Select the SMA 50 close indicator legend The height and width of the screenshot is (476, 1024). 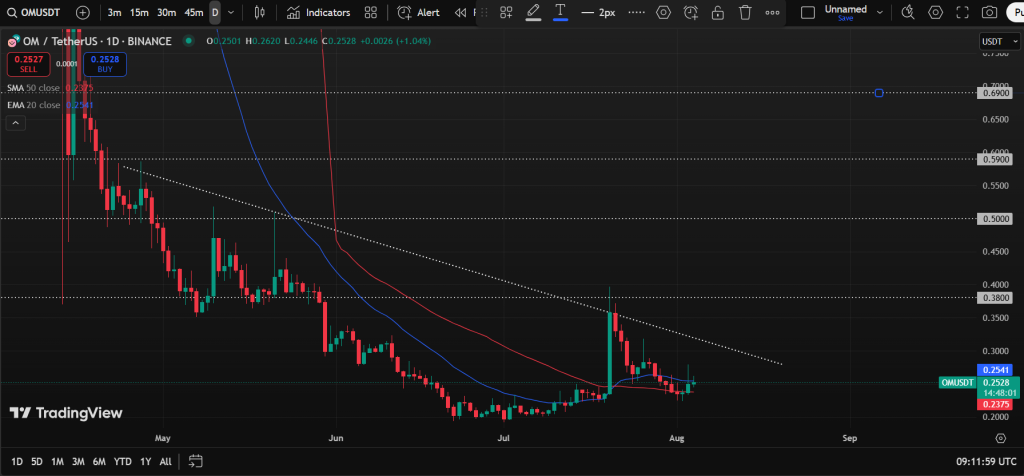(x=33, y=87)
